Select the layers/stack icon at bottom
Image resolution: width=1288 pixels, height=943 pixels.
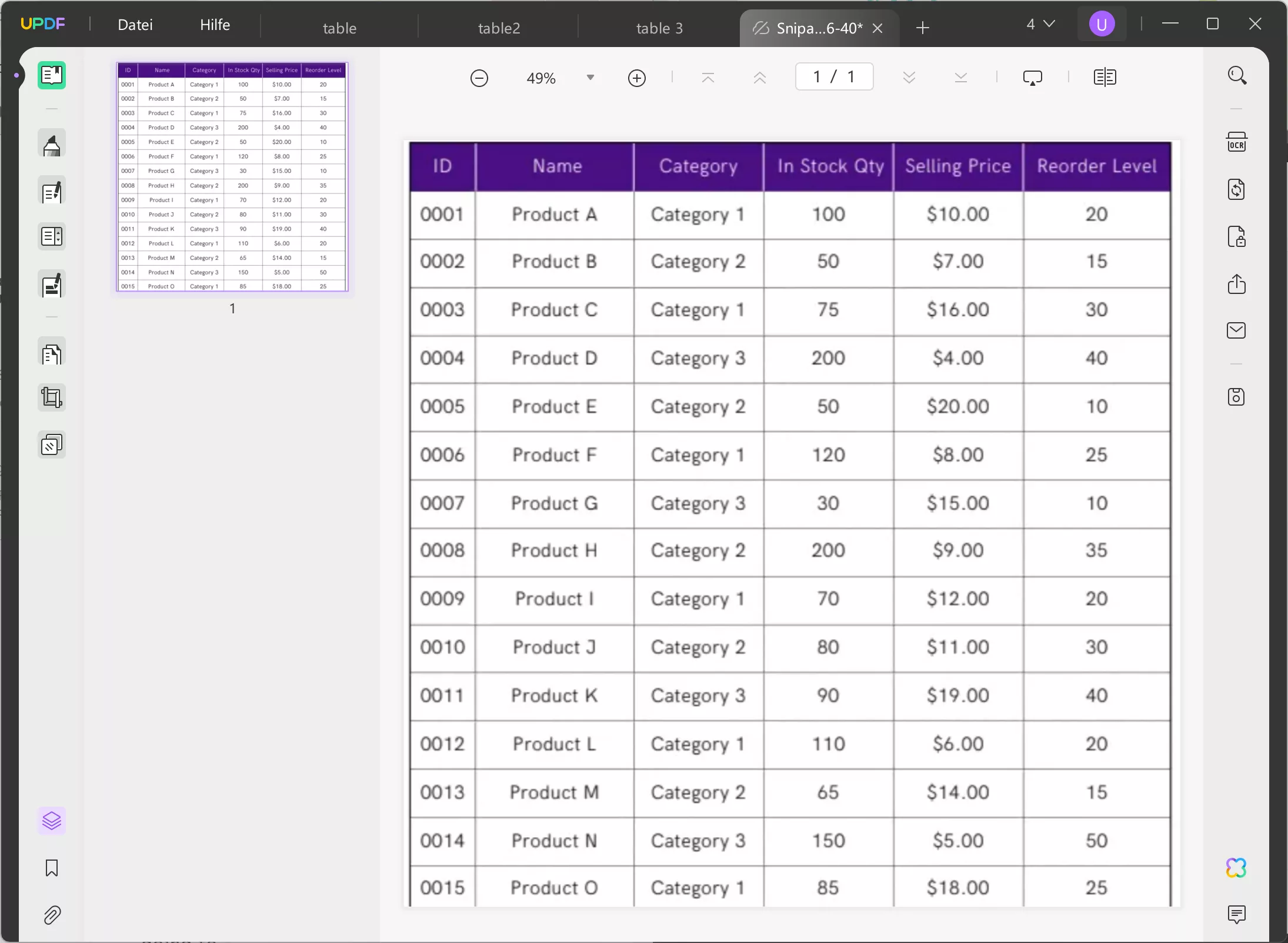pyautogui.click(x=51, y=820)
